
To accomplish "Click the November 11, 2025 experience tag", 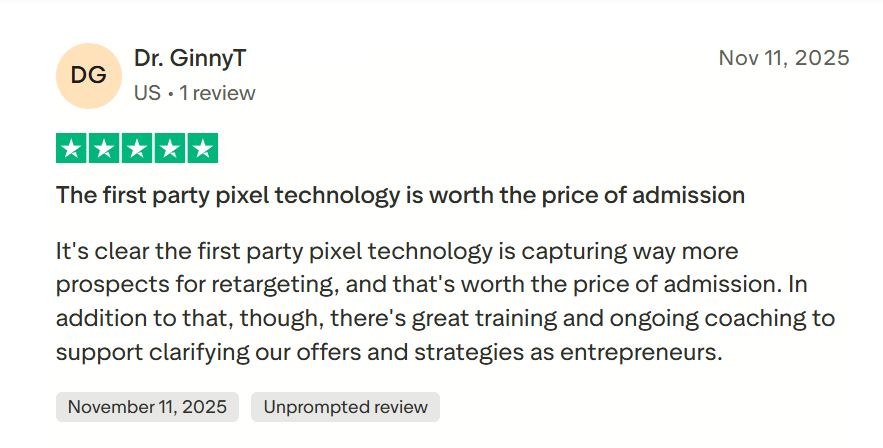I will [x=147, y=407].
